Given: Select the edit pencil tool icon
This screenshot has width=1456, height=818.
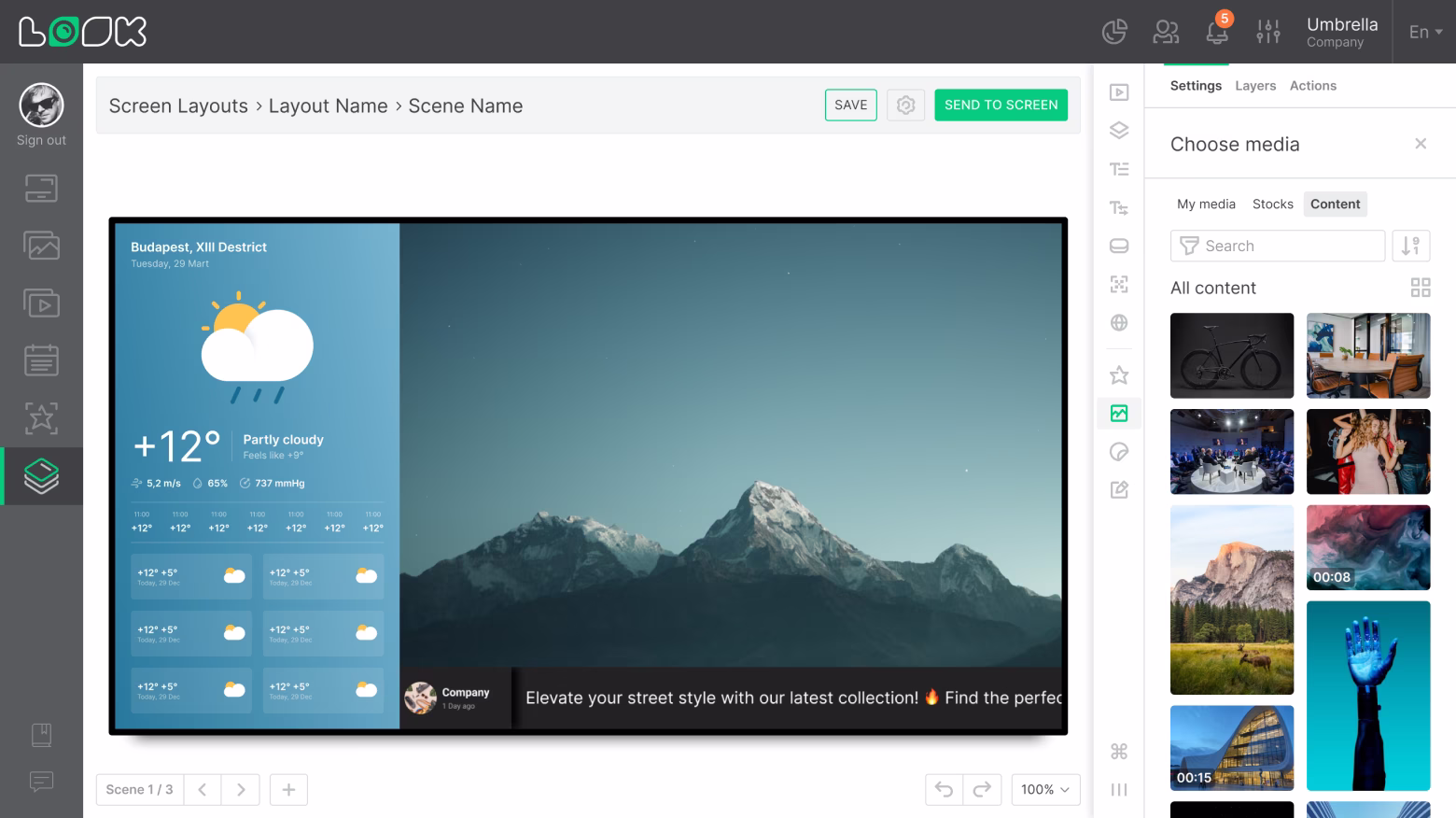Looking at the screenshot, I should click(x=1119, y=490).
